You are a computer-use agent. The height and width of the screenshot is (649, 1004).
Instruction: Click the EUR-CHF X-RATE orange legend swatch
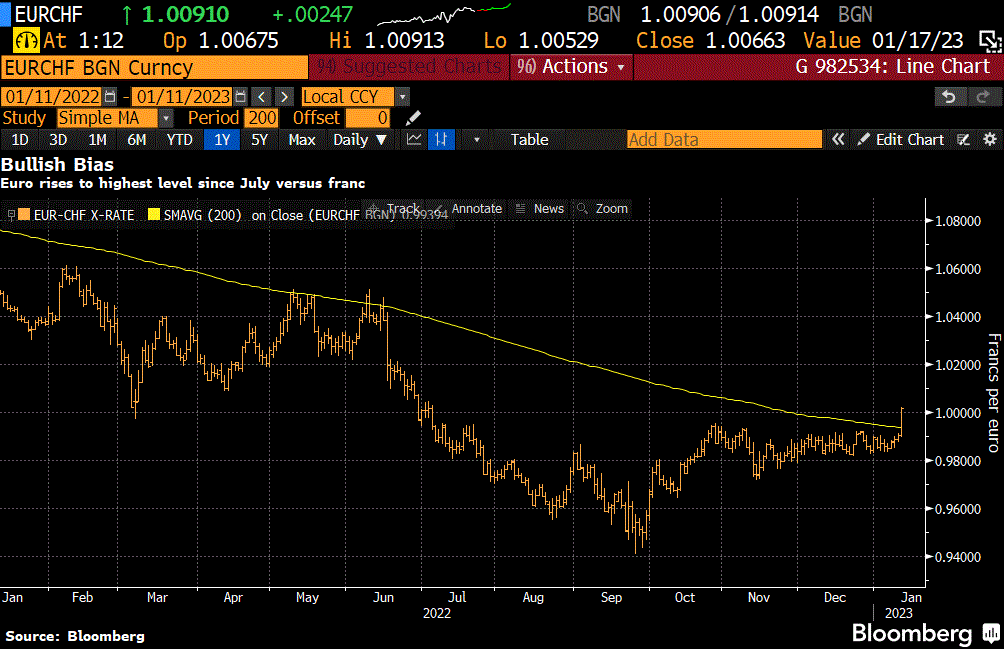[24, 214]
